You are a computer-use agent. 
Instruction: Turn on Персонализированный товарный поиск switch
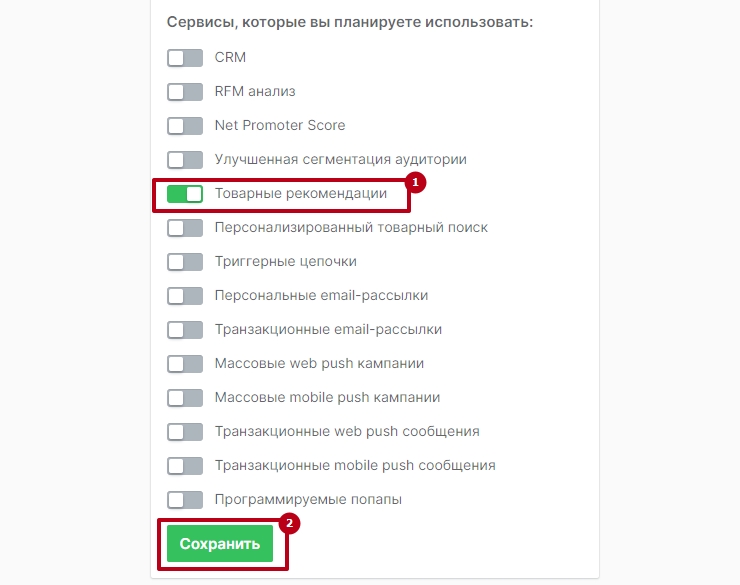(x=185, y=228)
